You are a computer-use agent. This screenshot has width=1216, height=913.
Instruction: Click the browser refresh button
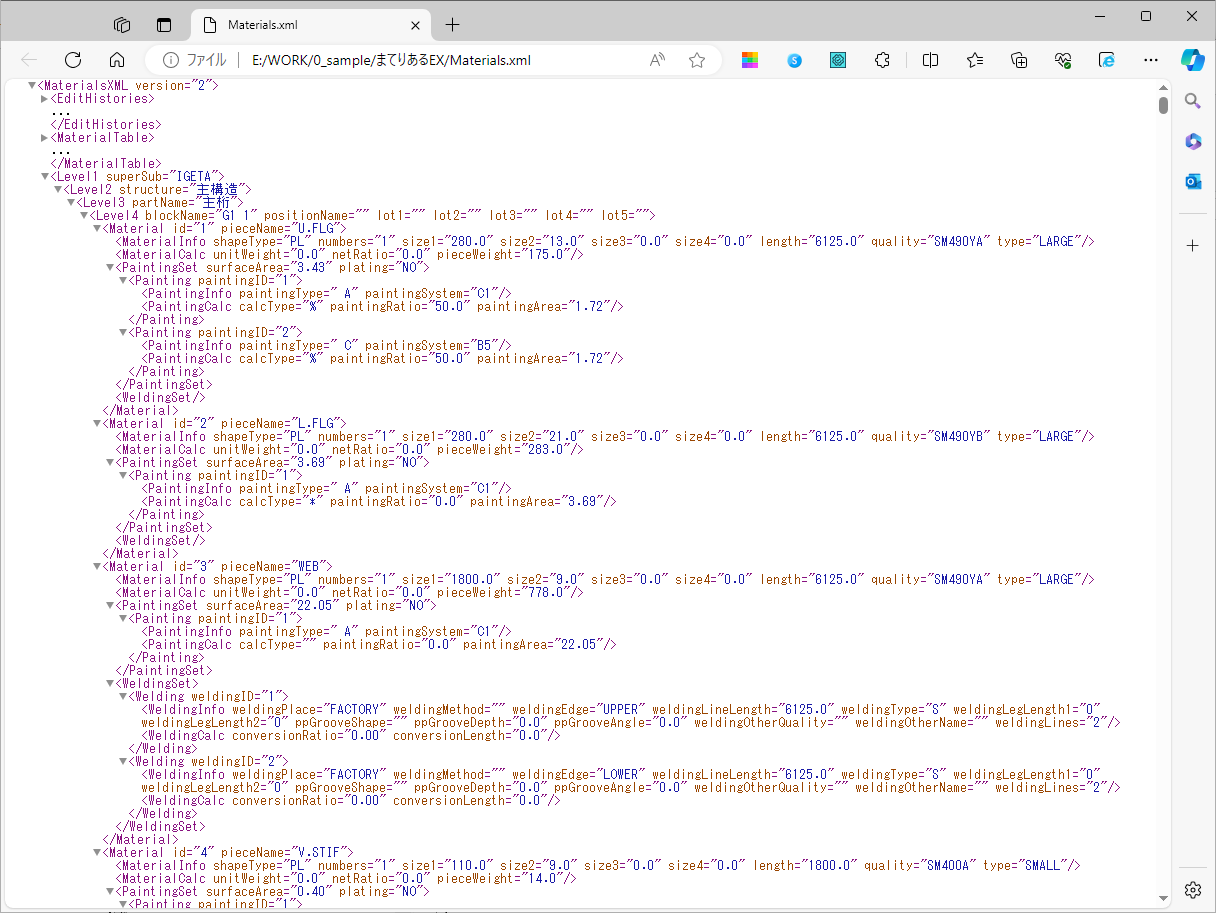pos(73,60)
